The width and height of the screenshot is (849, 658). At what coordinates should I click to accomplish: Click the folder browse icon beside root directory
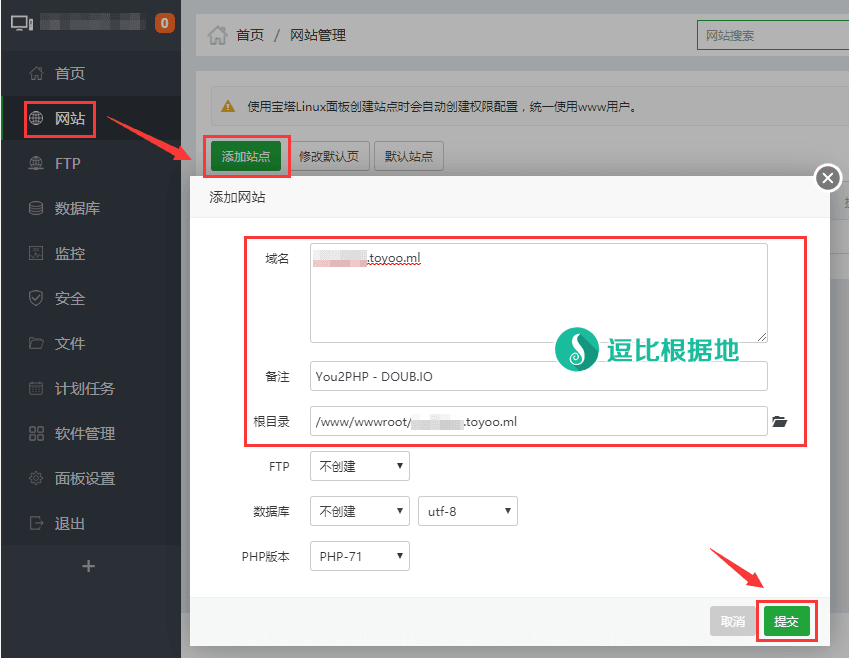pyautogui.click(x=780, y=422)
